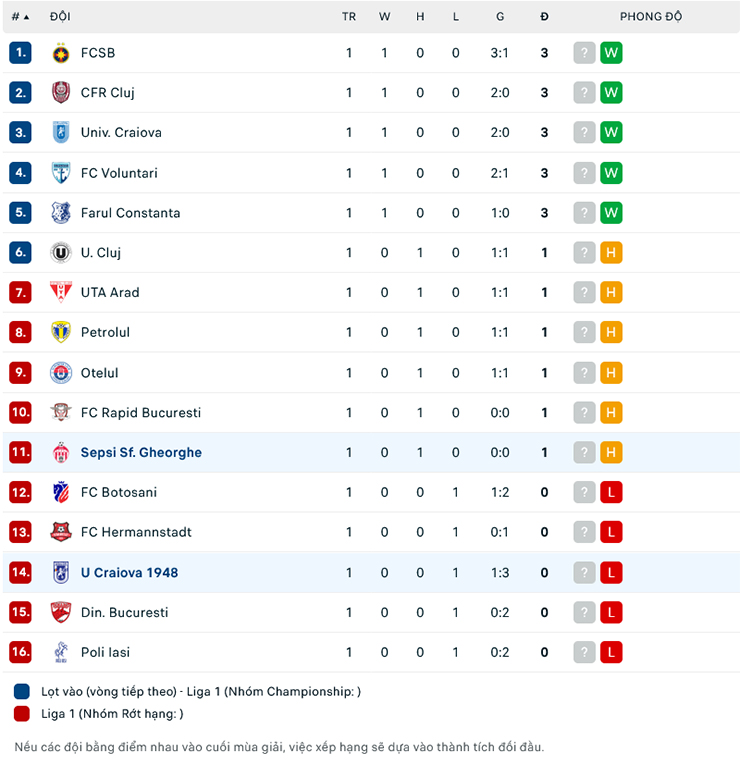Click the green W form badge for FCSB

[x=611, y=53]
